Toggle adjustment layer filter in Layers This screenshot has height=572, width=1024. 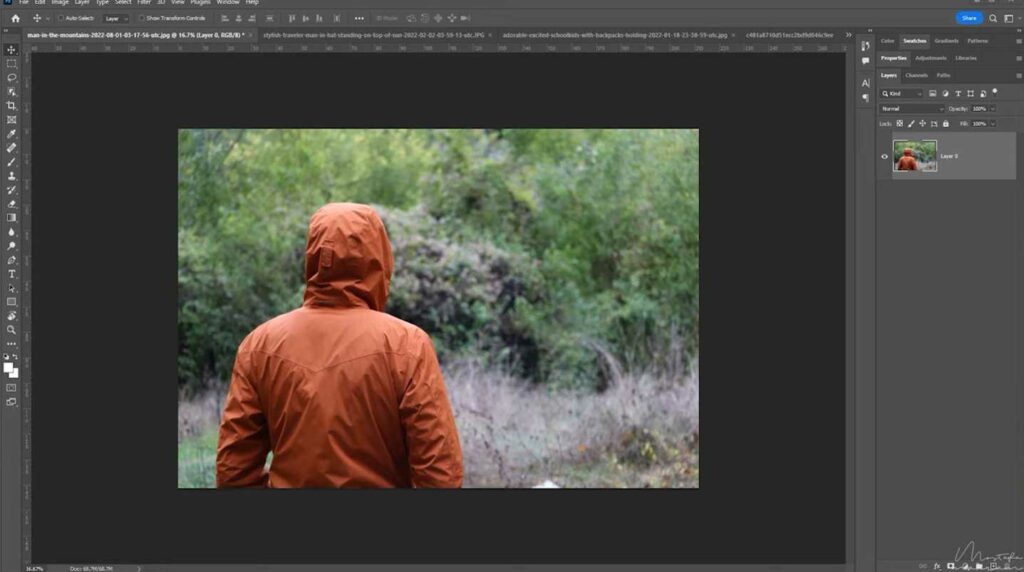[945, 93]
